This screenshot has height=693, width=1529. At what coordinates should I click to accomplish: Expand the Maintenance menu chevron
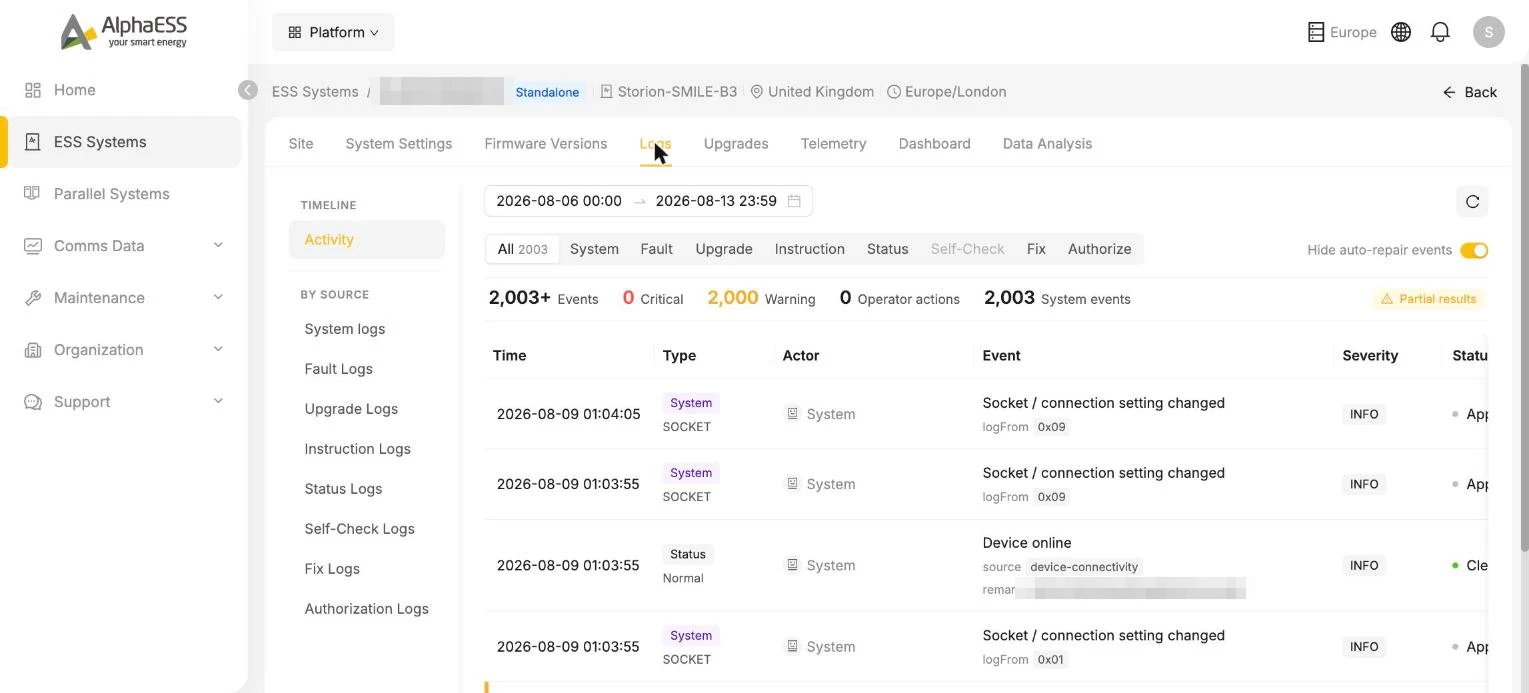218,298
